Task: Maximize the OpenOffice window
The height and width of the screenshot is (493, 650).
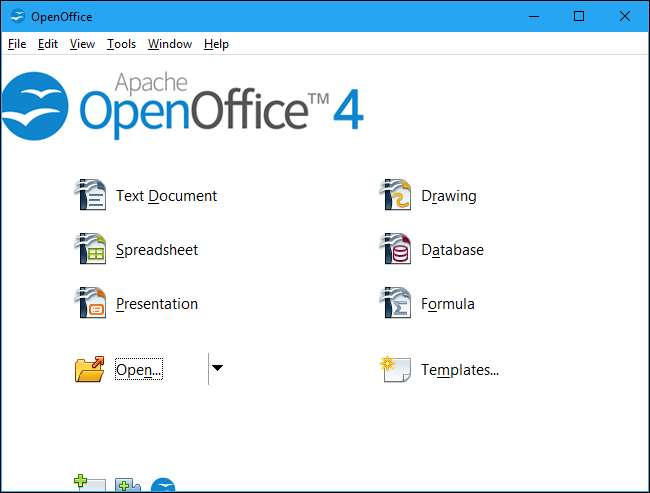Action: [579, 17]
